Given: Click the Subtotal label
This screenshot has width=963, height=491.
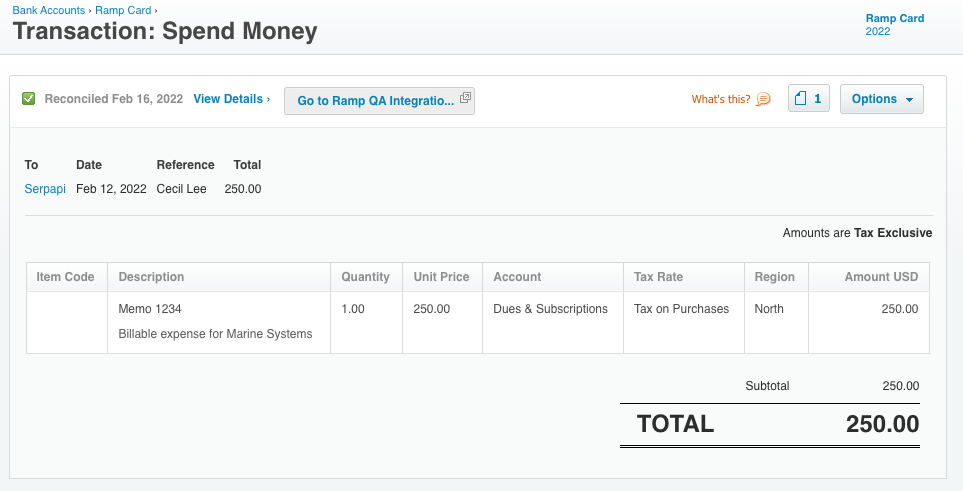Looking at the screenshot, I should (767, 386).
